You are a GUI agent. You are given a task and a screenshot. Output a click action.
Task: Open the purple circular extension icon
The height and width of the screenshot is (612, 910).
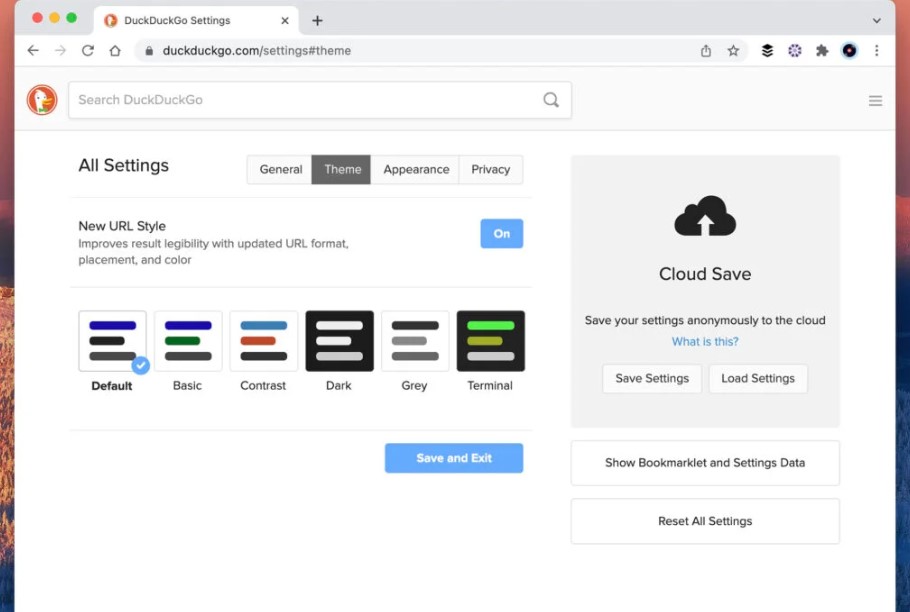(x=795, y=50)
